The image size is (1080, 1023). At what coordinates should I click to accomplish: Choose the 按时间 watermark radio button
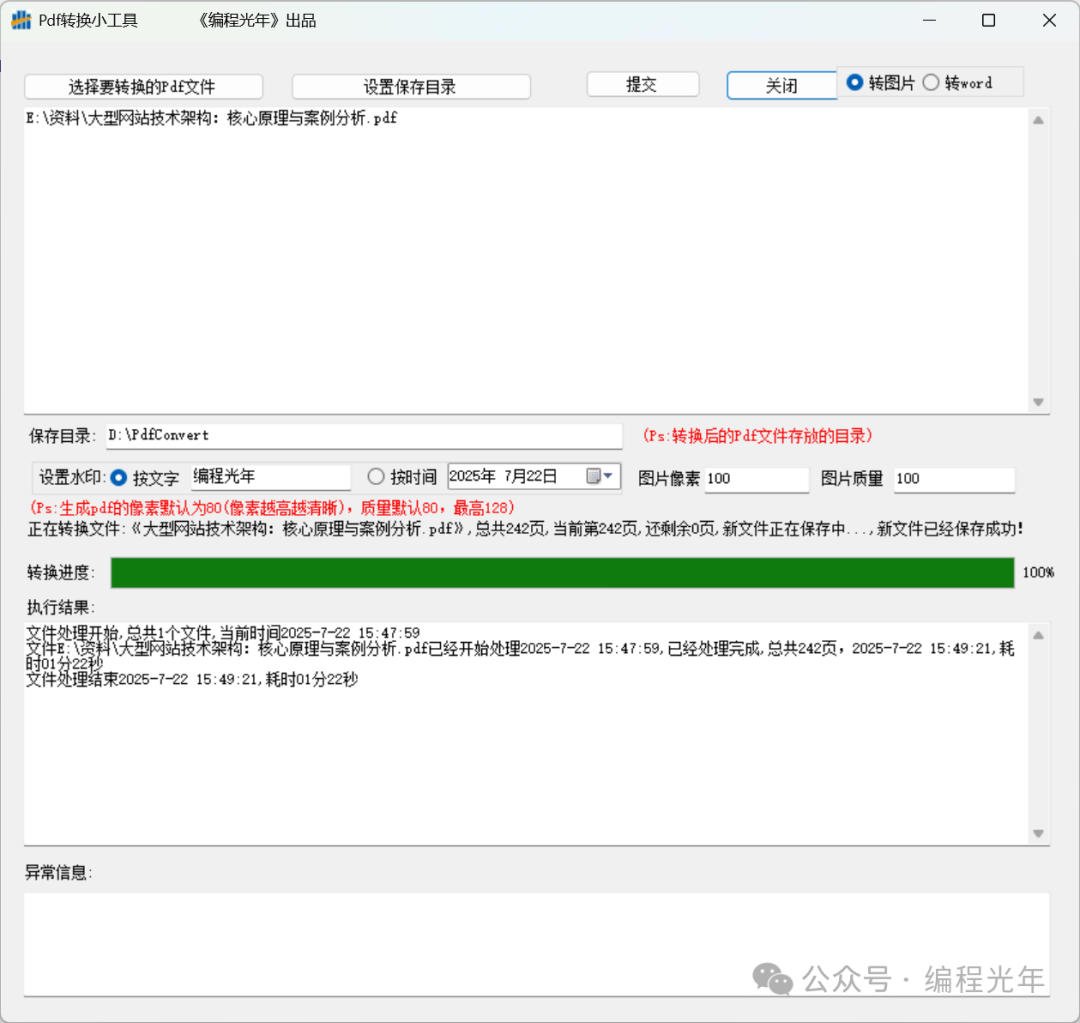(376, 477)
